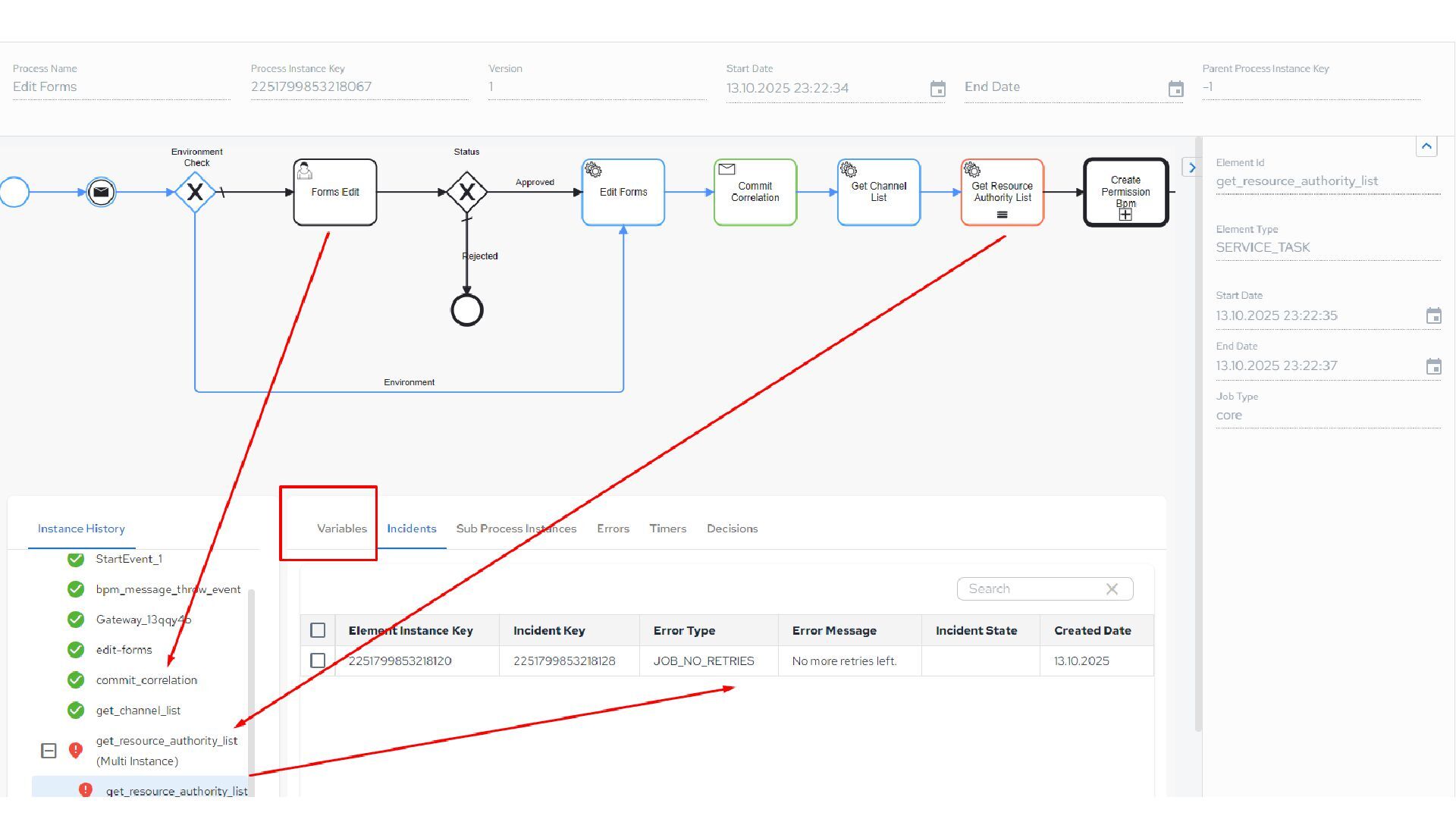Collapse the get_resource_authority_list multi instance node

49,751
